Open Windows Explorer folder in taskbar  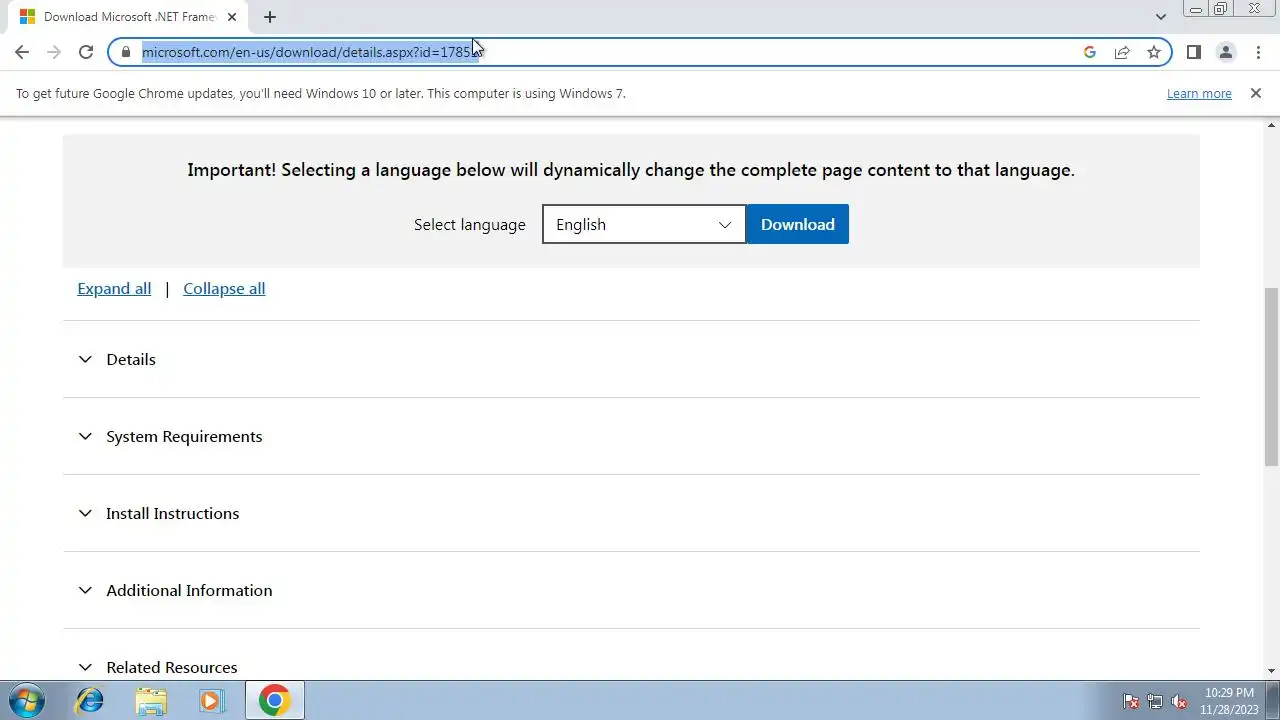click(151, 700)
